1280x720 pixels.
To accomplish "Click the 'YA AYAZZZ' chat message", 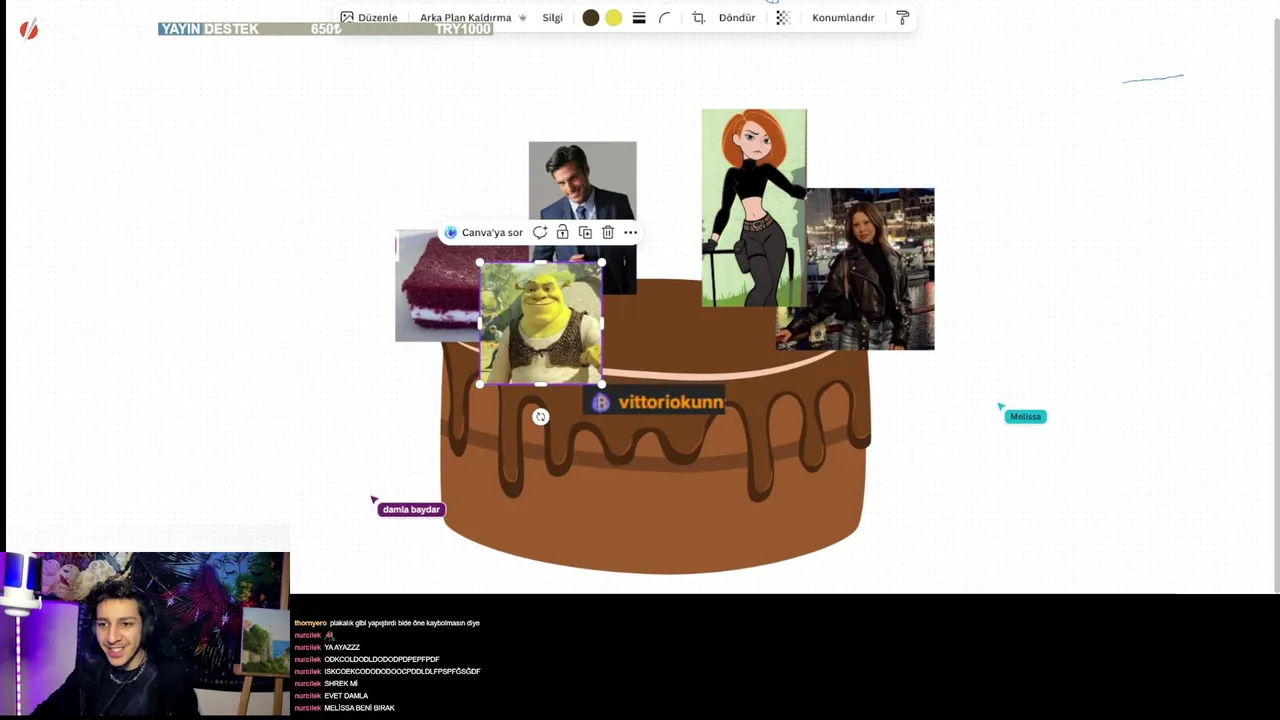I will pyautogui.click(x=327, y=648).
